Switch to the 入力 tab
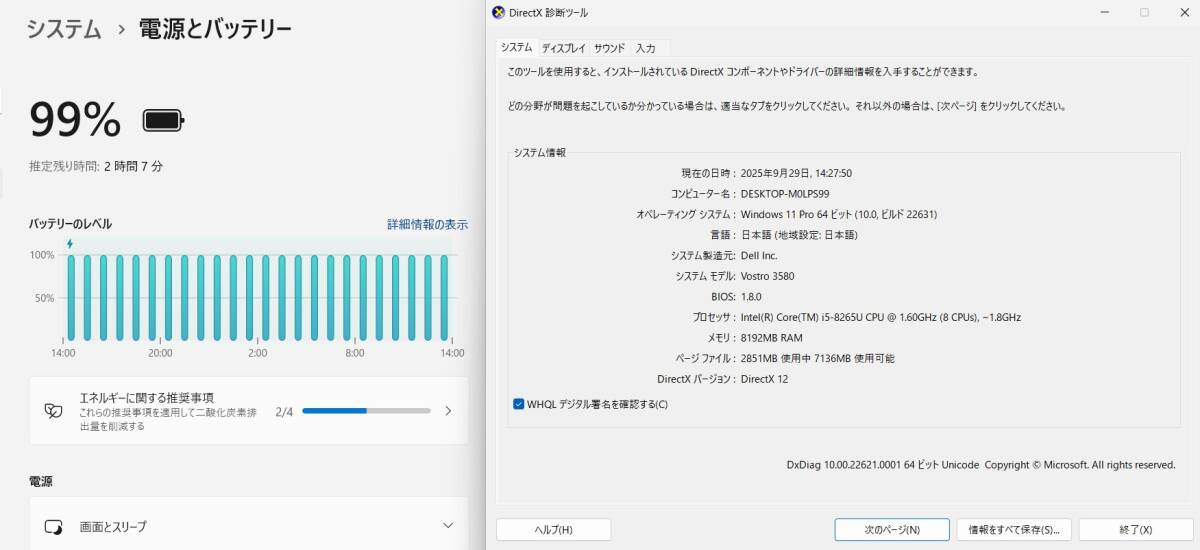This screenshot has width=1200, height=550. pos(646,48)
